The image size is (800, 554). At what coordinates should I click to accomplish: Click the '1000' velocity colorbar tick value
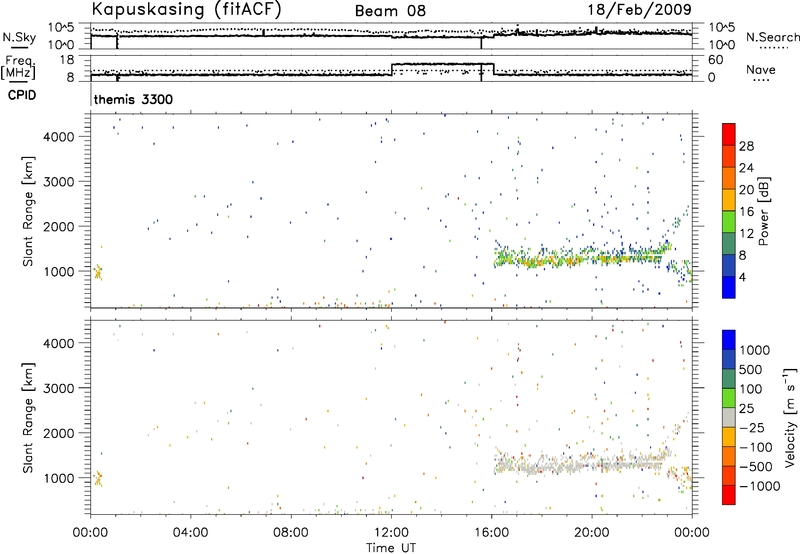(755, 350)
